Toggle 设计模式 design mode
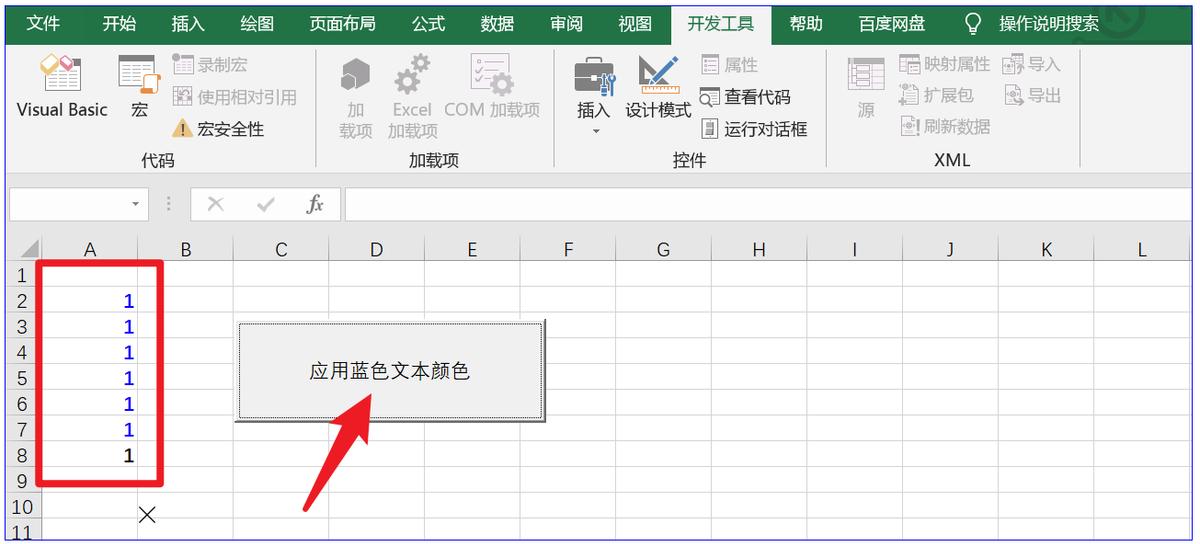Viewport: 1200px width, 544px height. pos(658,87)
